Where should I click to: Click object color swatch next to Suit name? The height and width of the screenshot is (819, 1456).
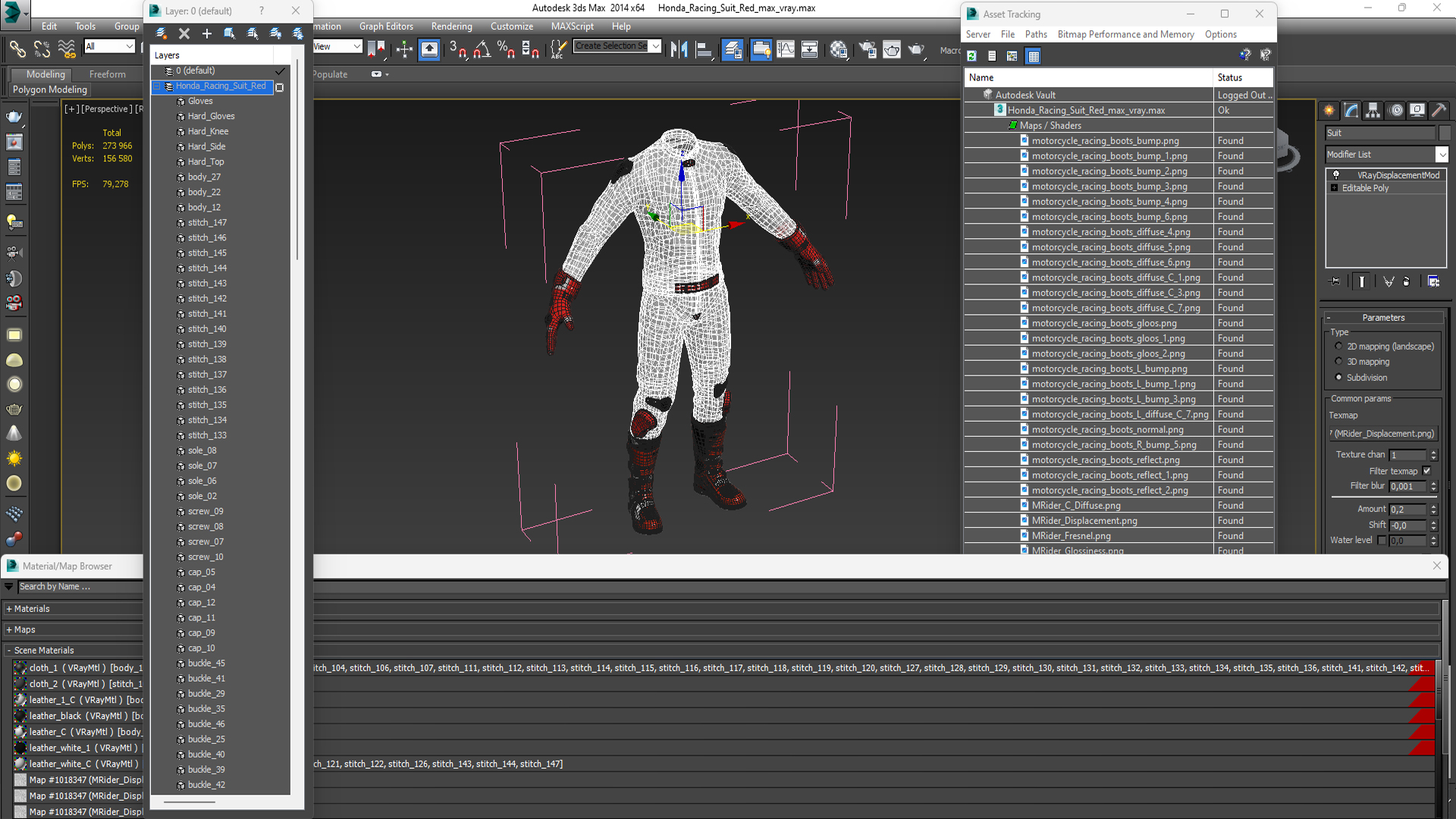pos(1444,133)
